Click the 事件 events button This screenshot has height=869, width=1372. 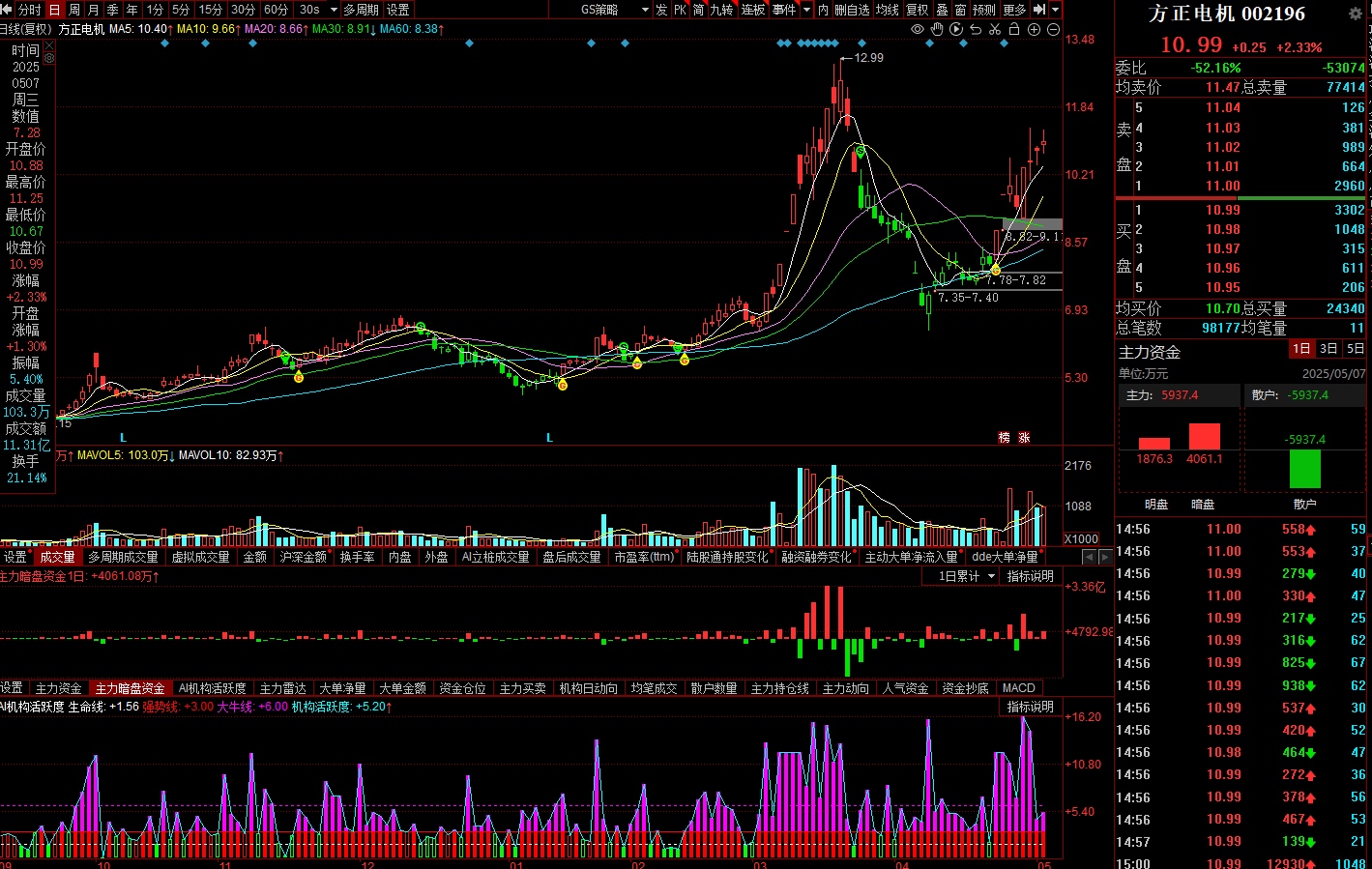pyautogui.click(x=784, y=10)
